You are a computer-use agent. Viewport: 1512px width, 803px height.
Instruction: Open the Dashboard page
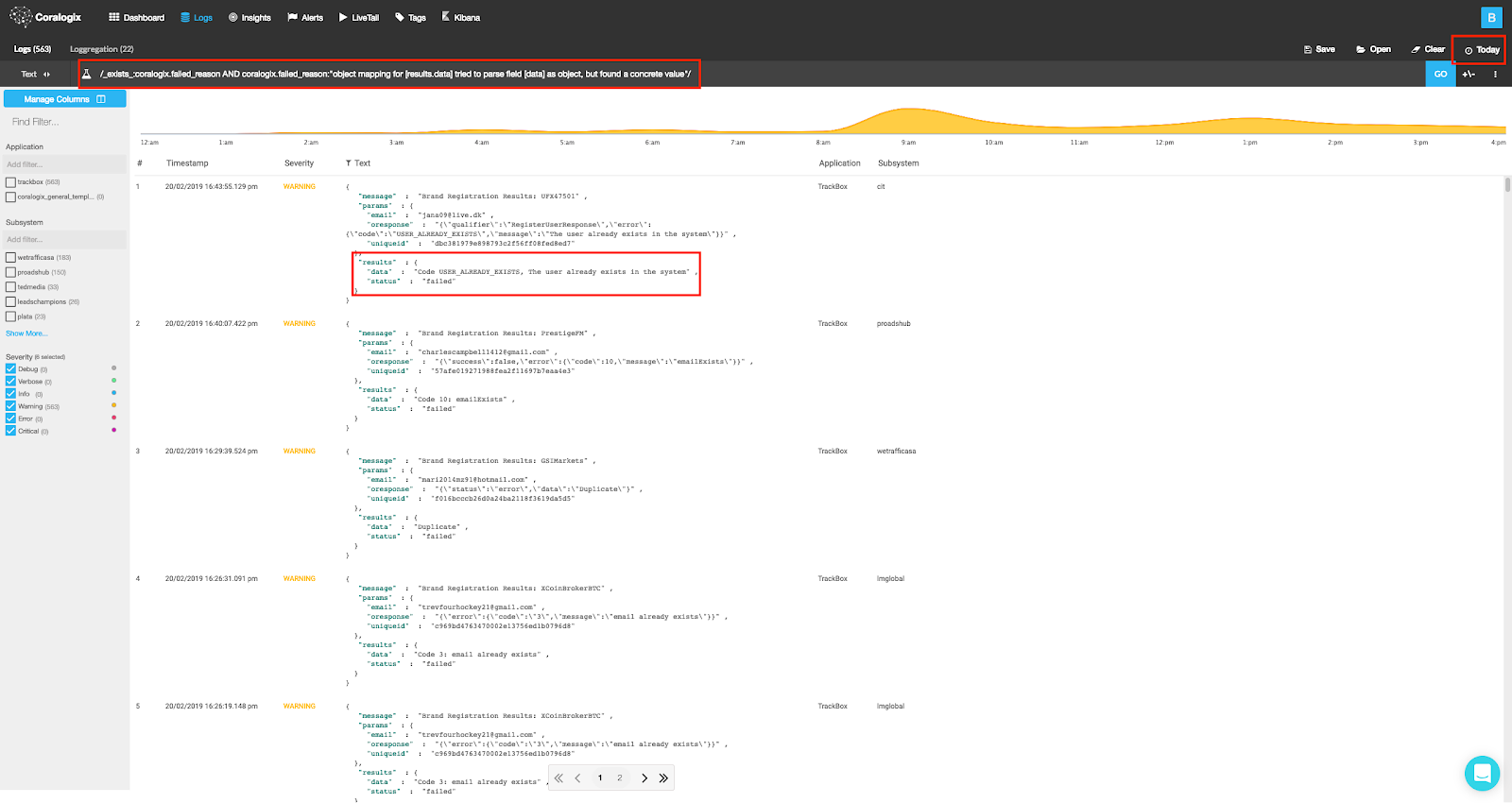136,17
